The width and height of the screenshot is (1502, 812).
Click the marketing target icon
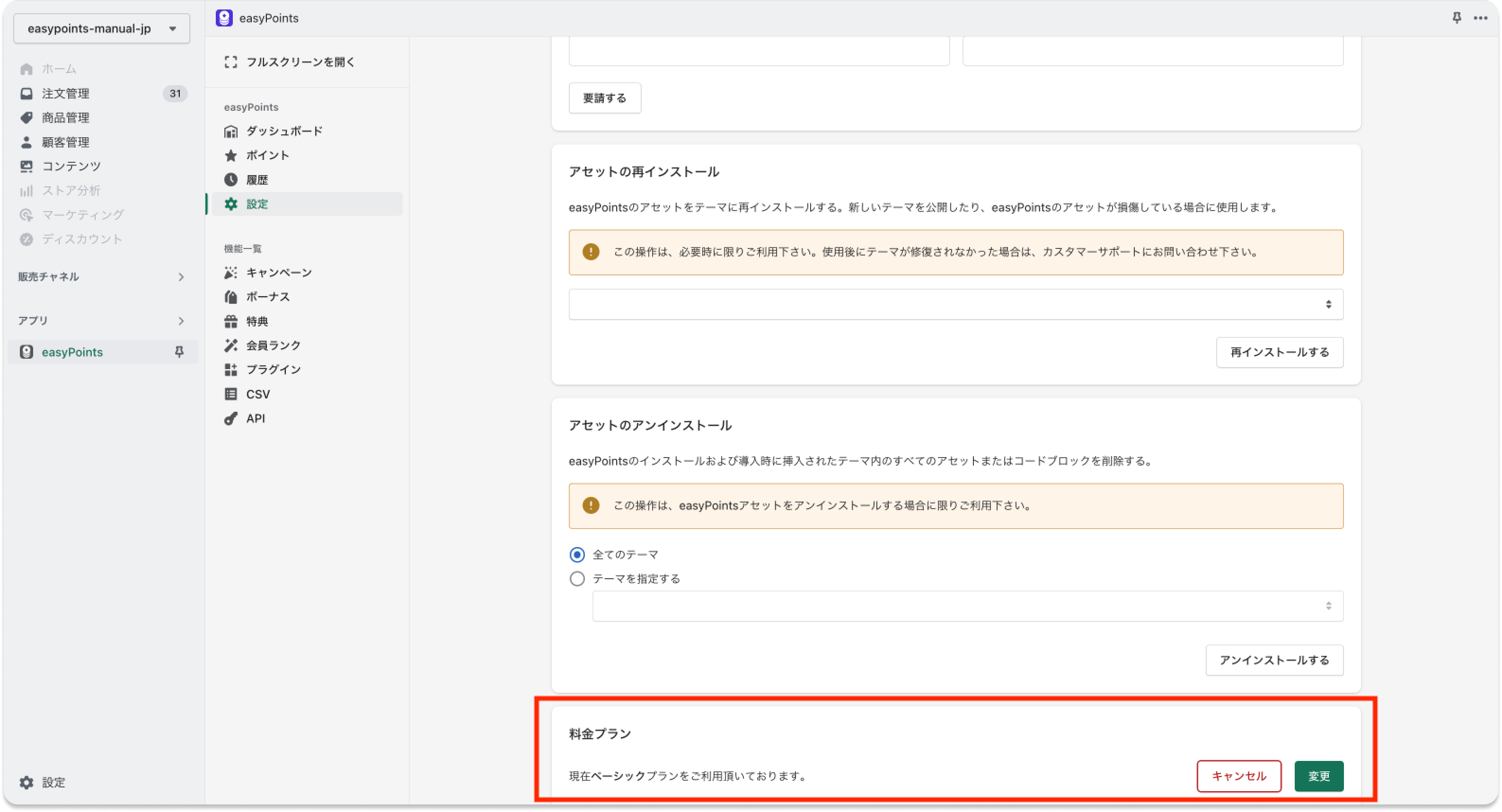[x=26, y=215]
